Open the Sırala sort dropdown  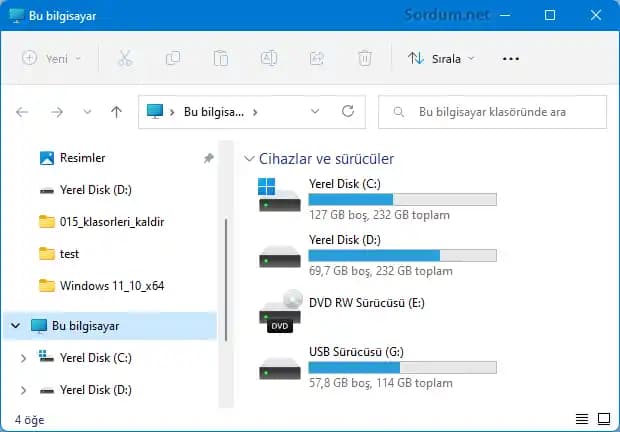coord(441,58)
